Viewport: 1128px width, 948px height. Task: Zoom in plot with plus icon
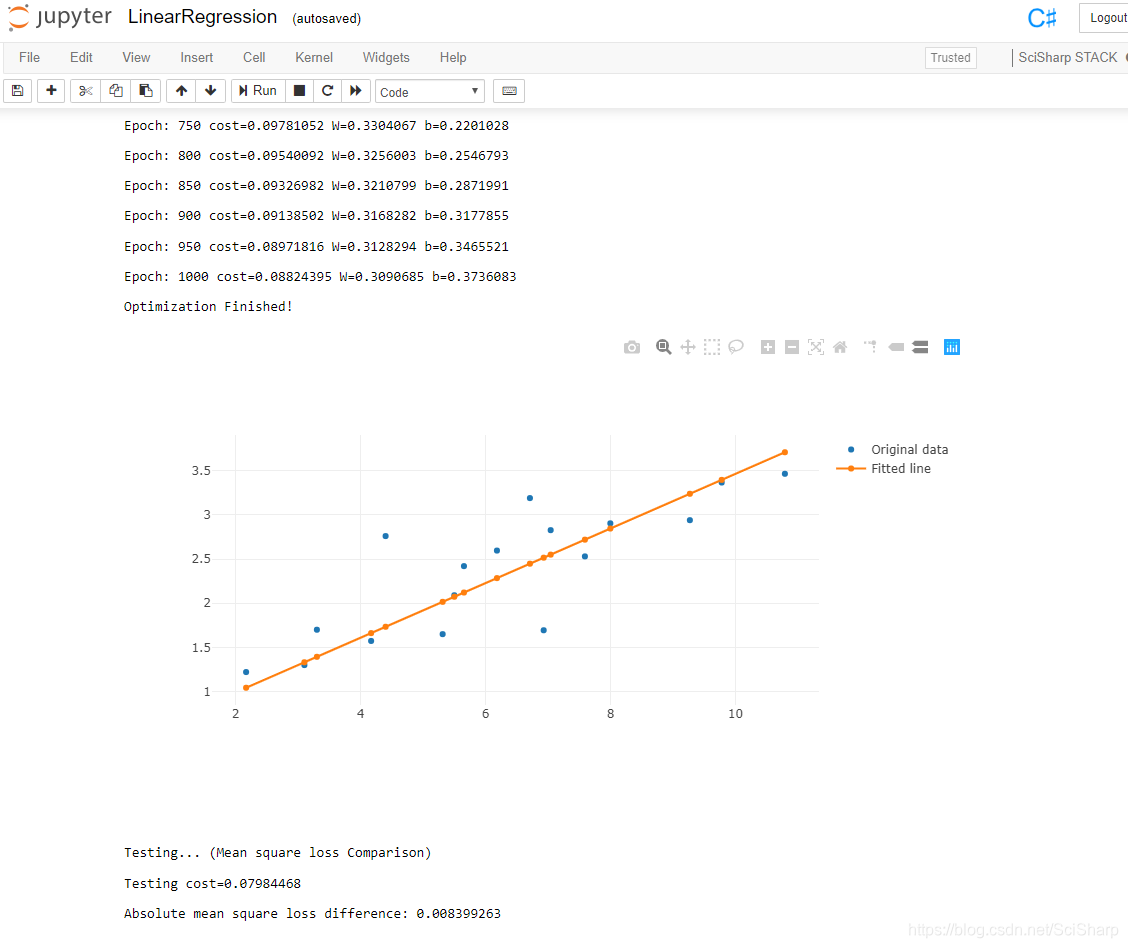pos(768,347)
